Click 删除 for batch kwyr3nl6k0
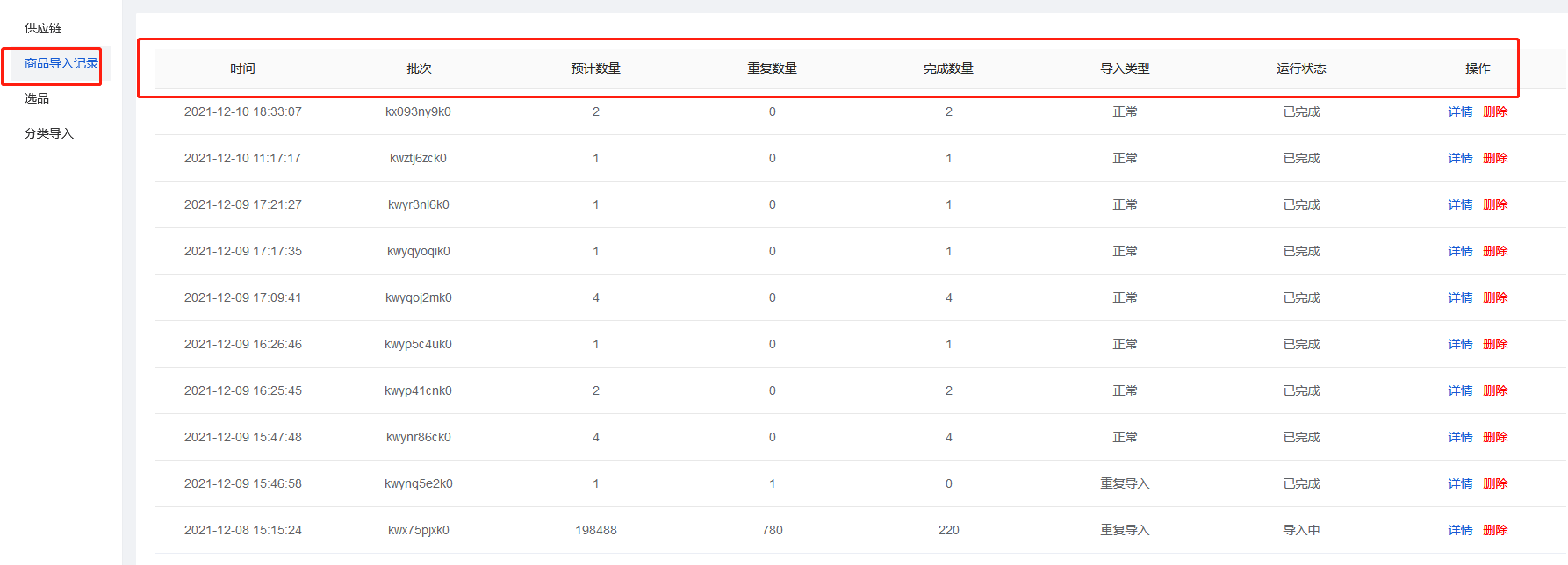Screen dimensions: 1568x565 pos(1495,204)
